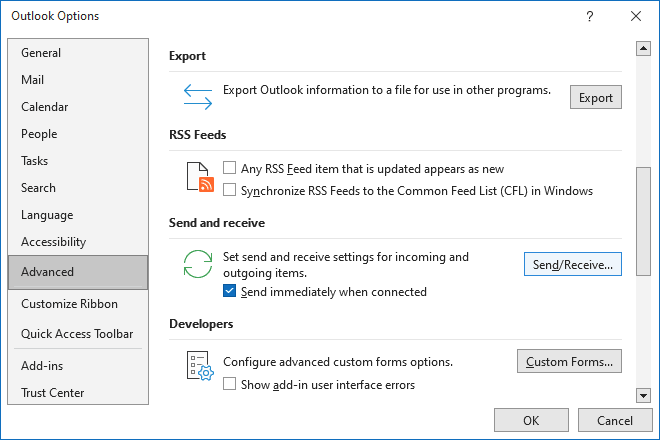Open the Customize Ribbon category

coord(69,304)
